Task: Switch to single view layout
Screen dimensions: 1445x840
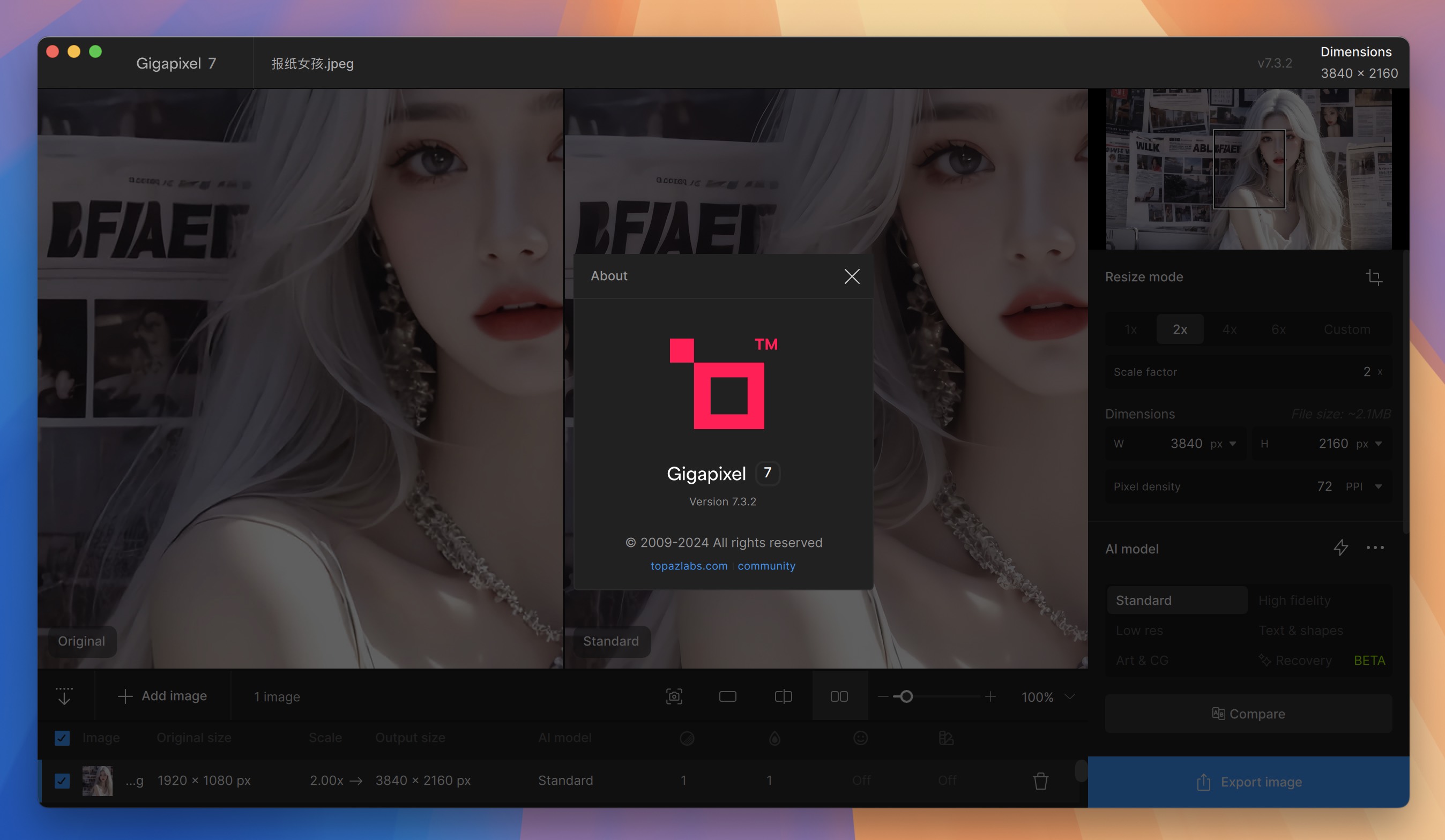Action: click(728, 696)
